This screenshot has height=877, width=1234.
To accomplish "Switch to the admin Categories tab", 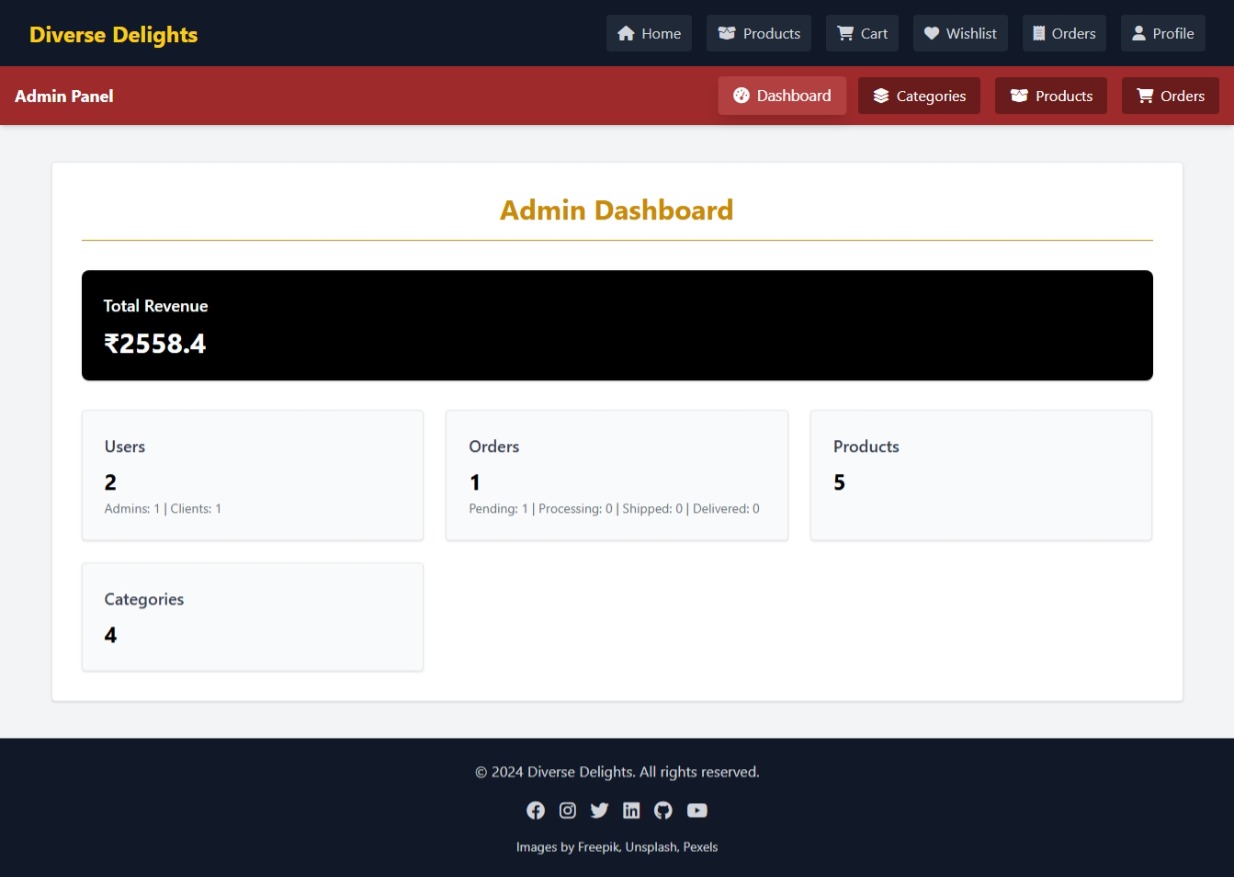I will (x=919, y=96).
